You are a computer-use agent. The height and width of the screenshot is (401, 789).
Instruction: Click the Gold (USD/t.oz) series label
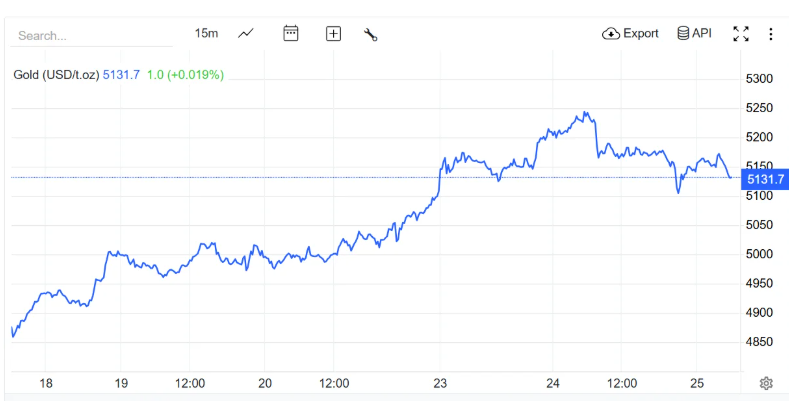tap(56, 75)
